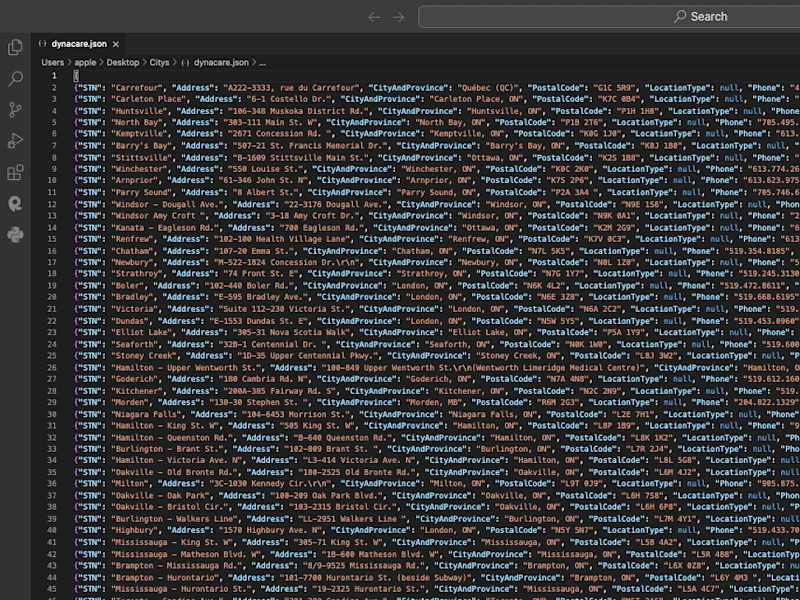Click "North Bay" STN value on line 5

pos(137,123)
